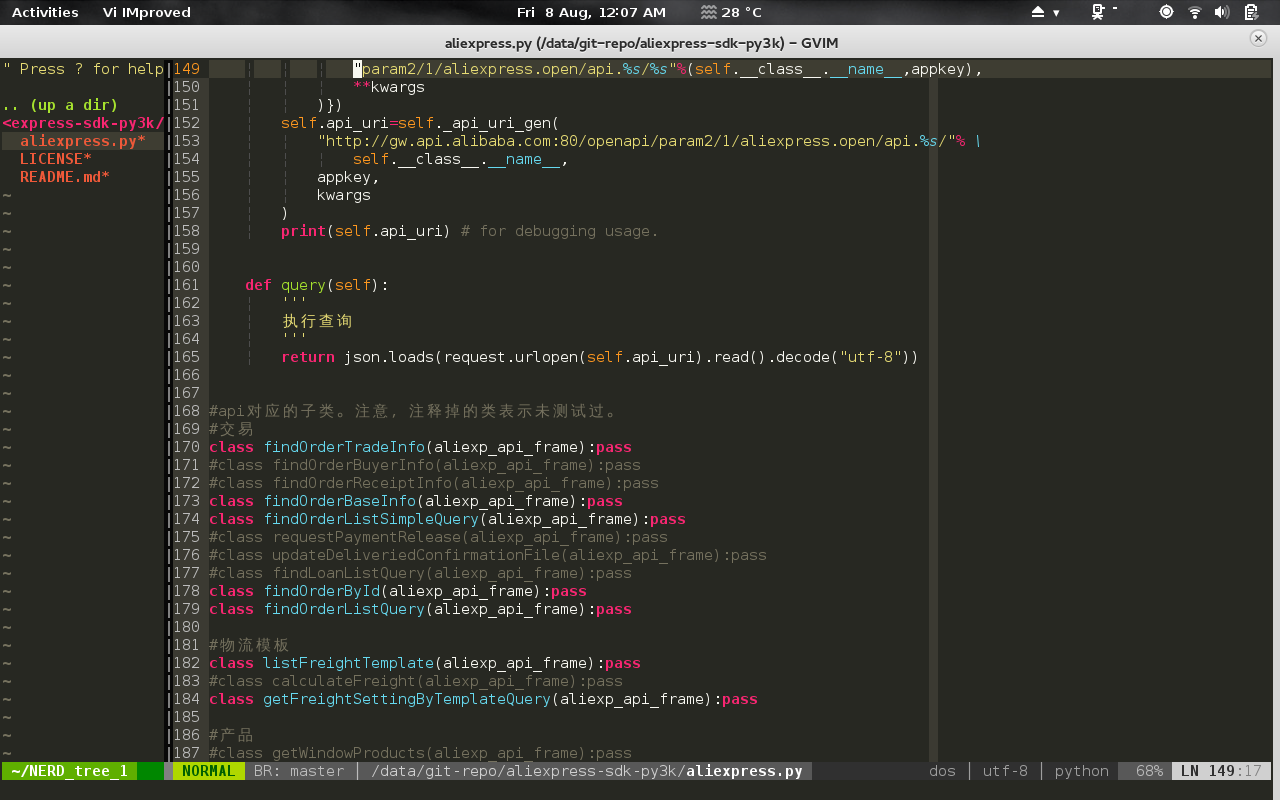The image size is (1280, 800).
Task: Click self._api_uri_gen( on line 152
Action: (x=479, y=123)
